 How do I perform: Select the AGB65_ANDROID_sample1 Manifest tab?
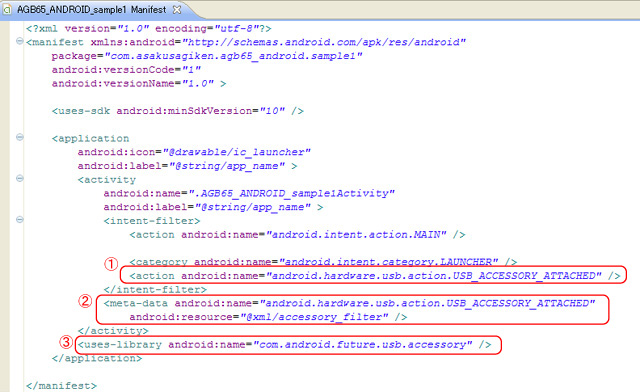pyautogui.click(x=92, y=9)
